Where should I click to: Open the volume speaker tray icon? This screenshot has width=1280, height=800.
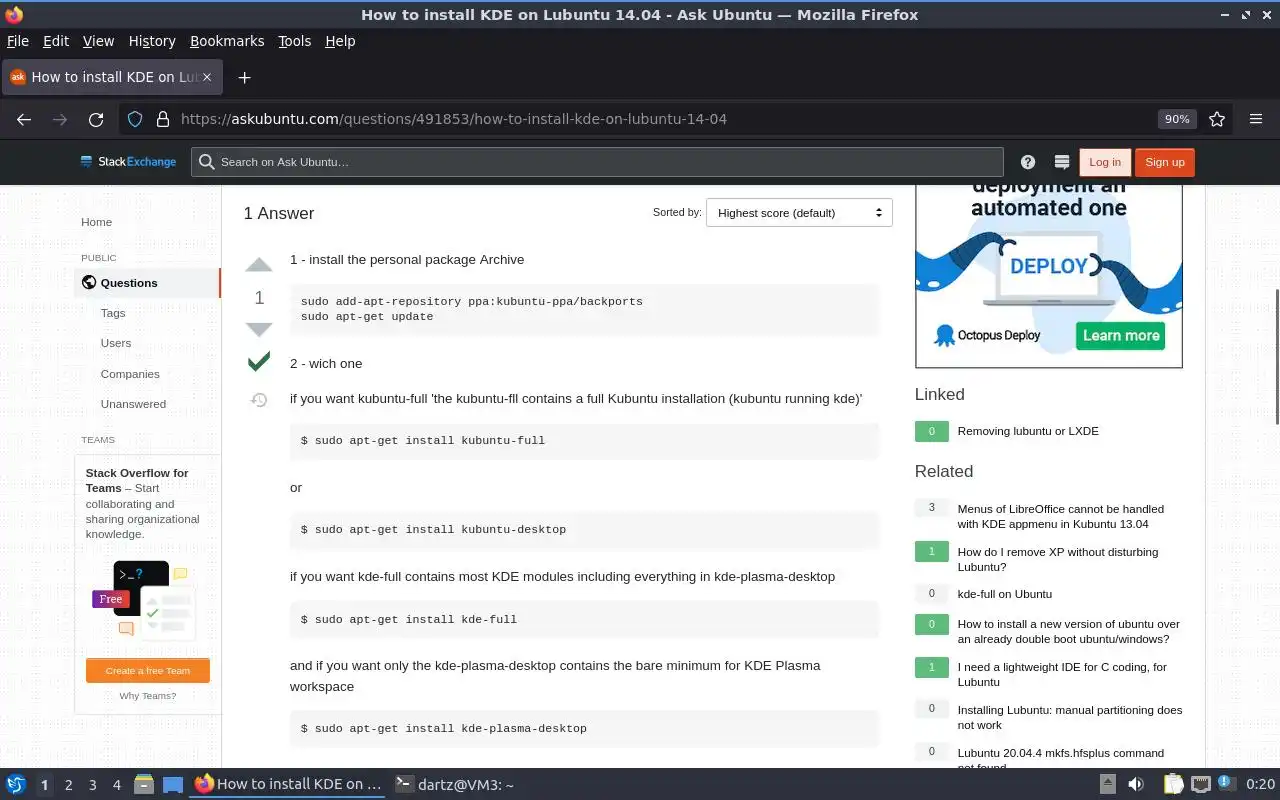tap(1136, 785)
